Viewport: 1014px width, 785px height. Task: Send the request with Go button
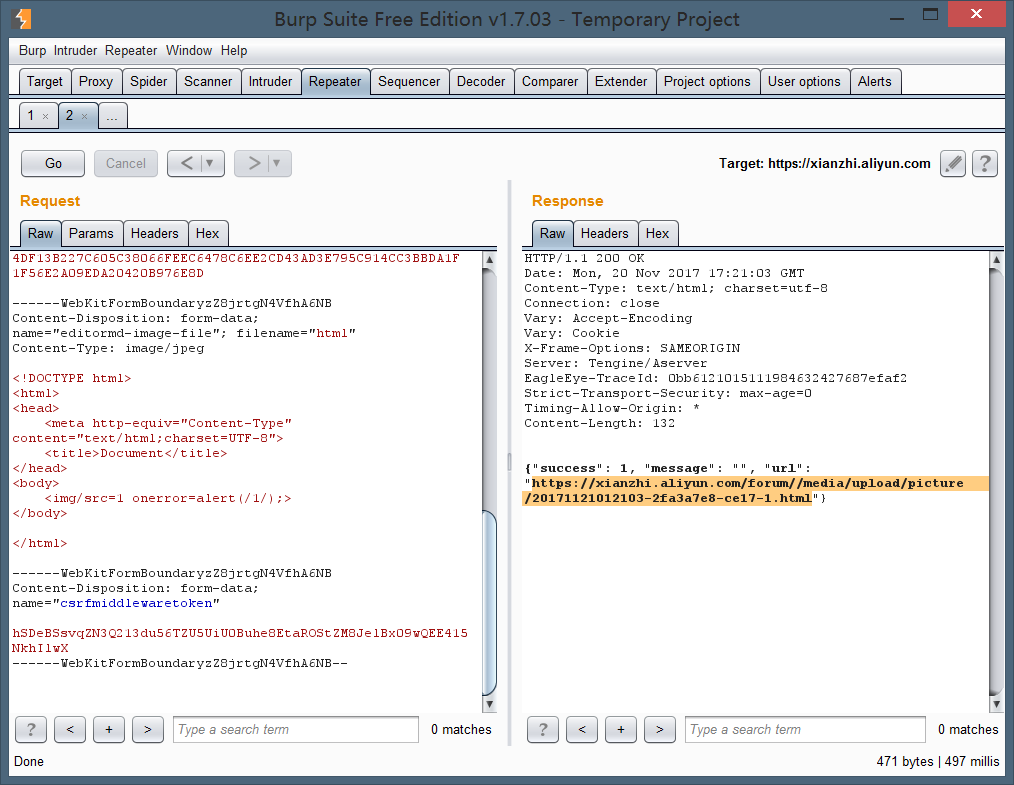coord(53,164)
